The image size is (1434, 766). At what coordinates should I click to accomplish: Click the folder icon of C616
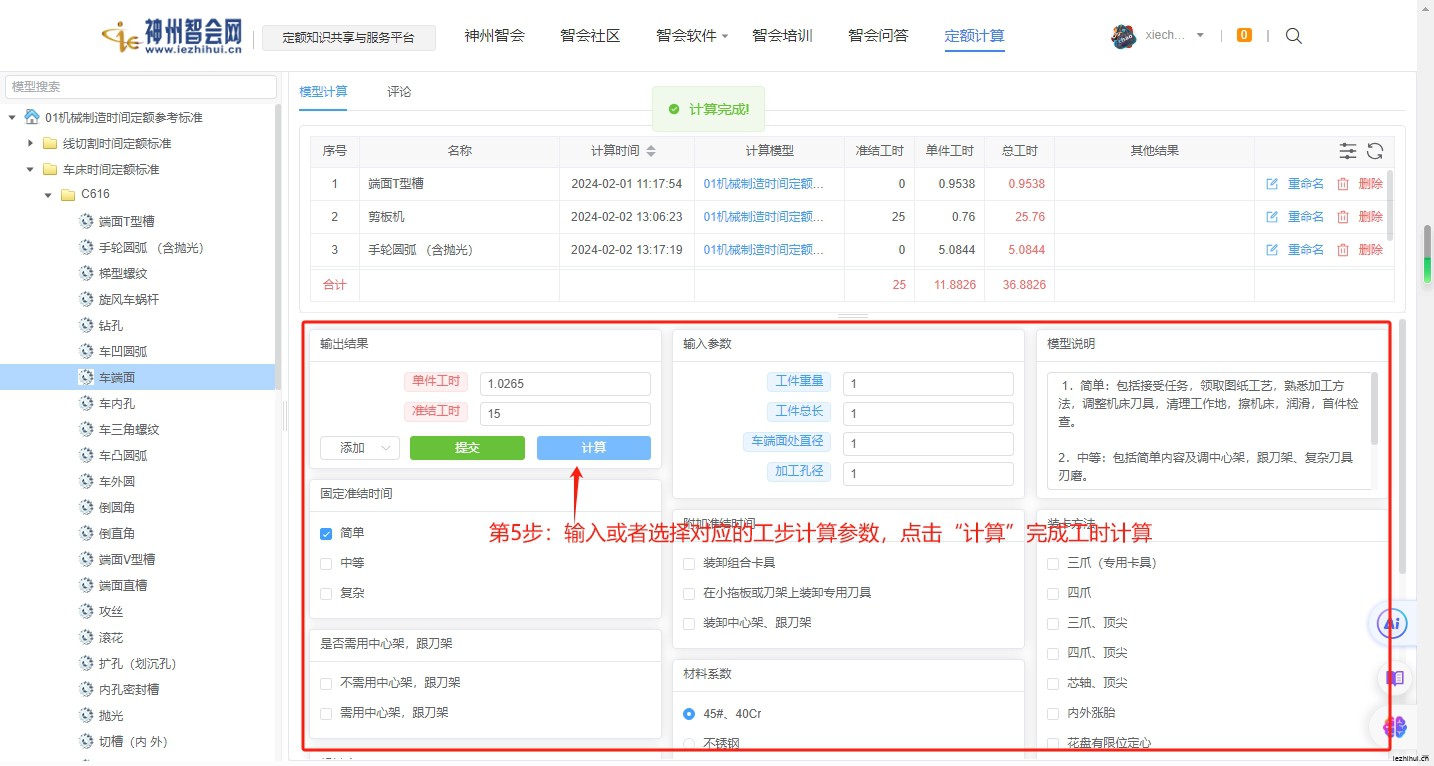point(68,195)
